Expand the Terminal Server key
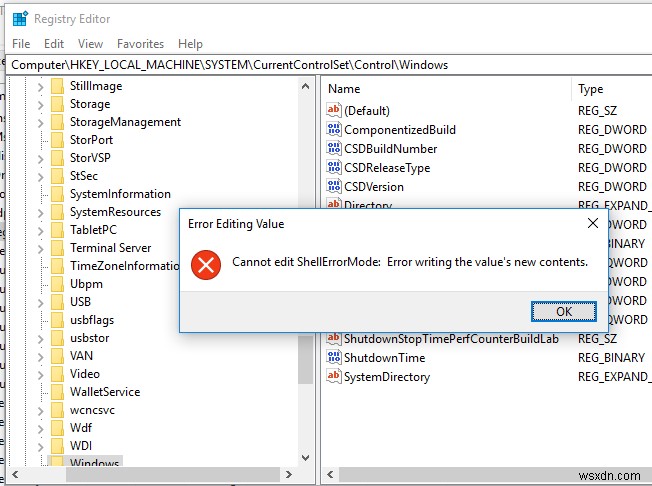652x486 pixels. click(40, 249)
